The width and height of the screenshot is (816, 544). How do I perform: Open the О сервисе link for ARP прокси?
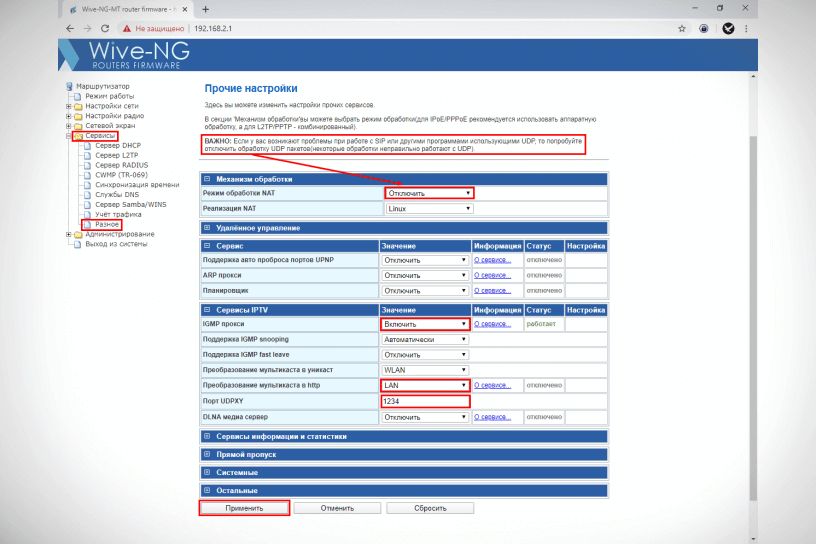click(491, 275)
